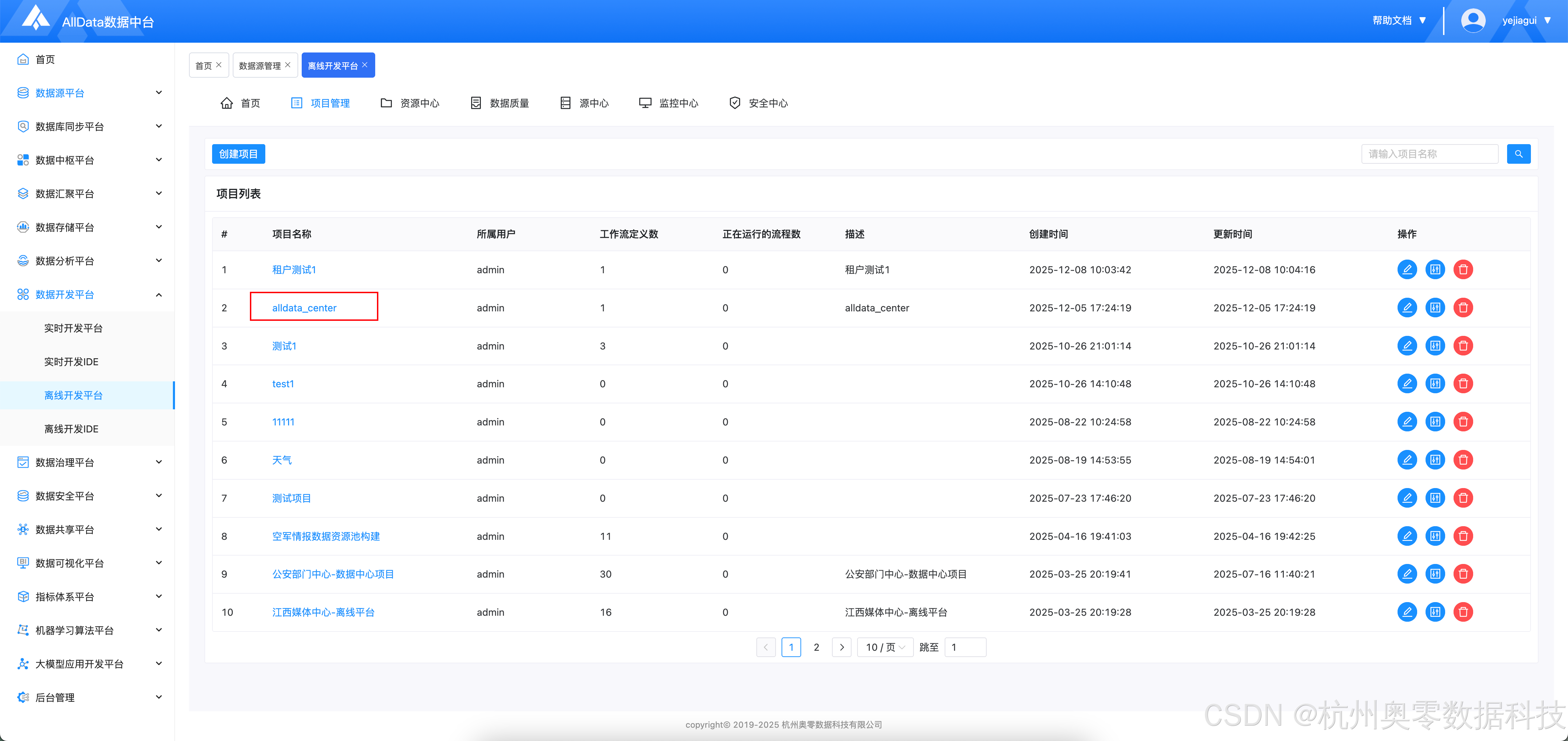This screenshot has height=741, width=1568.
Task: Expand 数据可视化平台 sidebar menu
Action: pyautogui.click(x=87, y=563)
